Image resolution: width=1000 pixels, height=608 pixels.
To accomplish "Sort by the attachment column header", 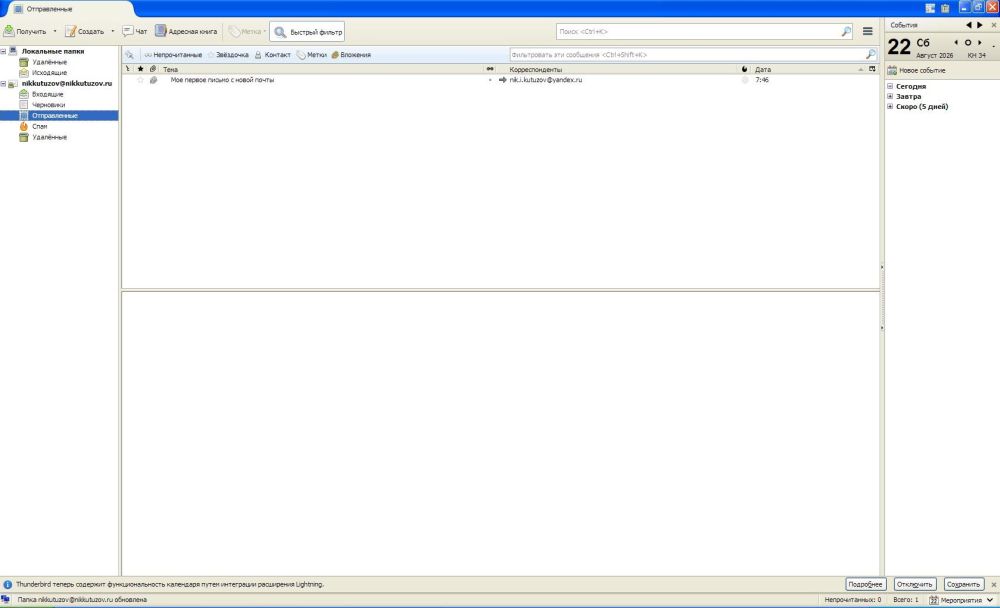I will 152,69.
